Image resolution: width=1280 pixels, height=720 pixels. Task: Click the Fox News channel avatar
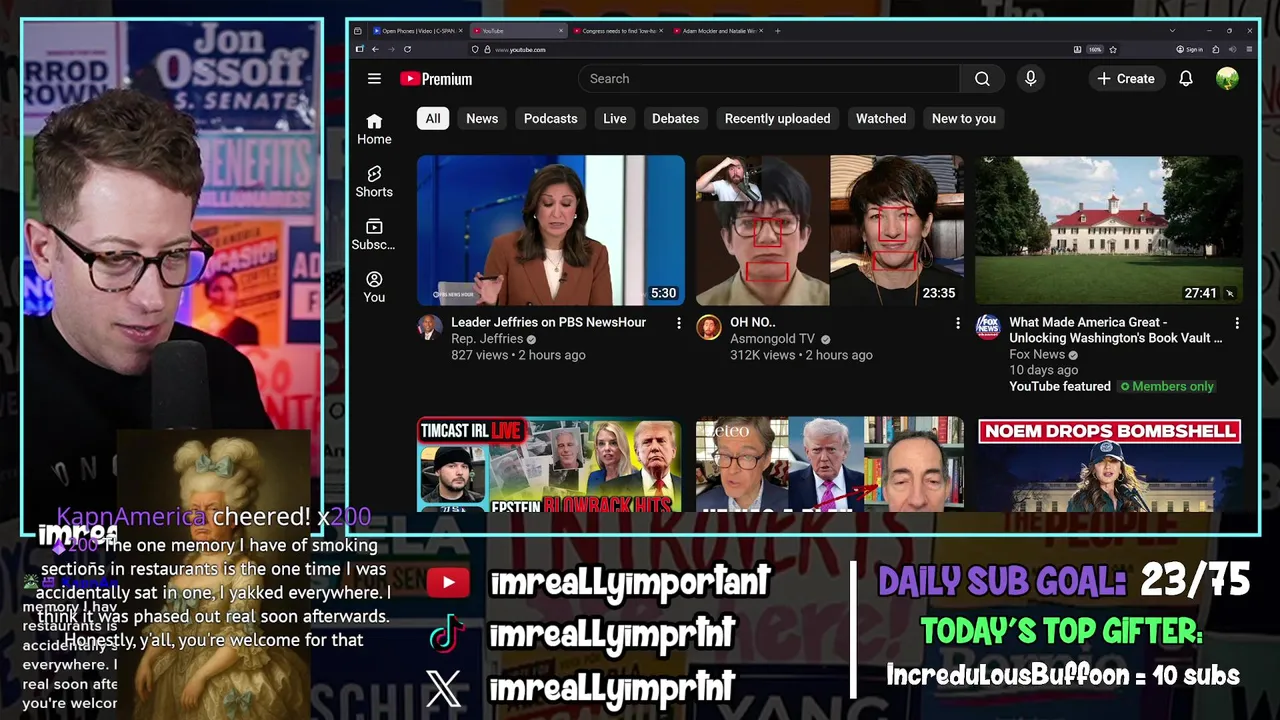click(988, 327)
